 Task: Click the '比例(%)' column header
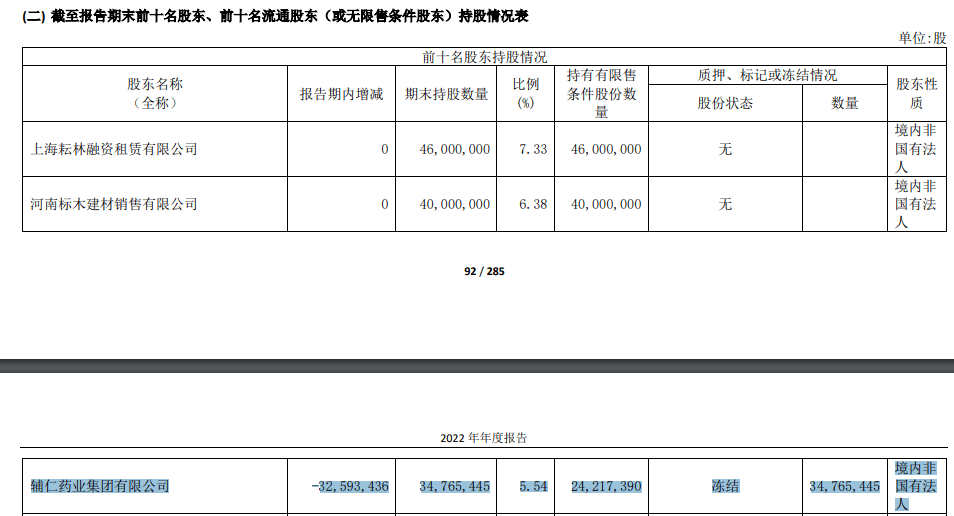[x=526, y=94]
